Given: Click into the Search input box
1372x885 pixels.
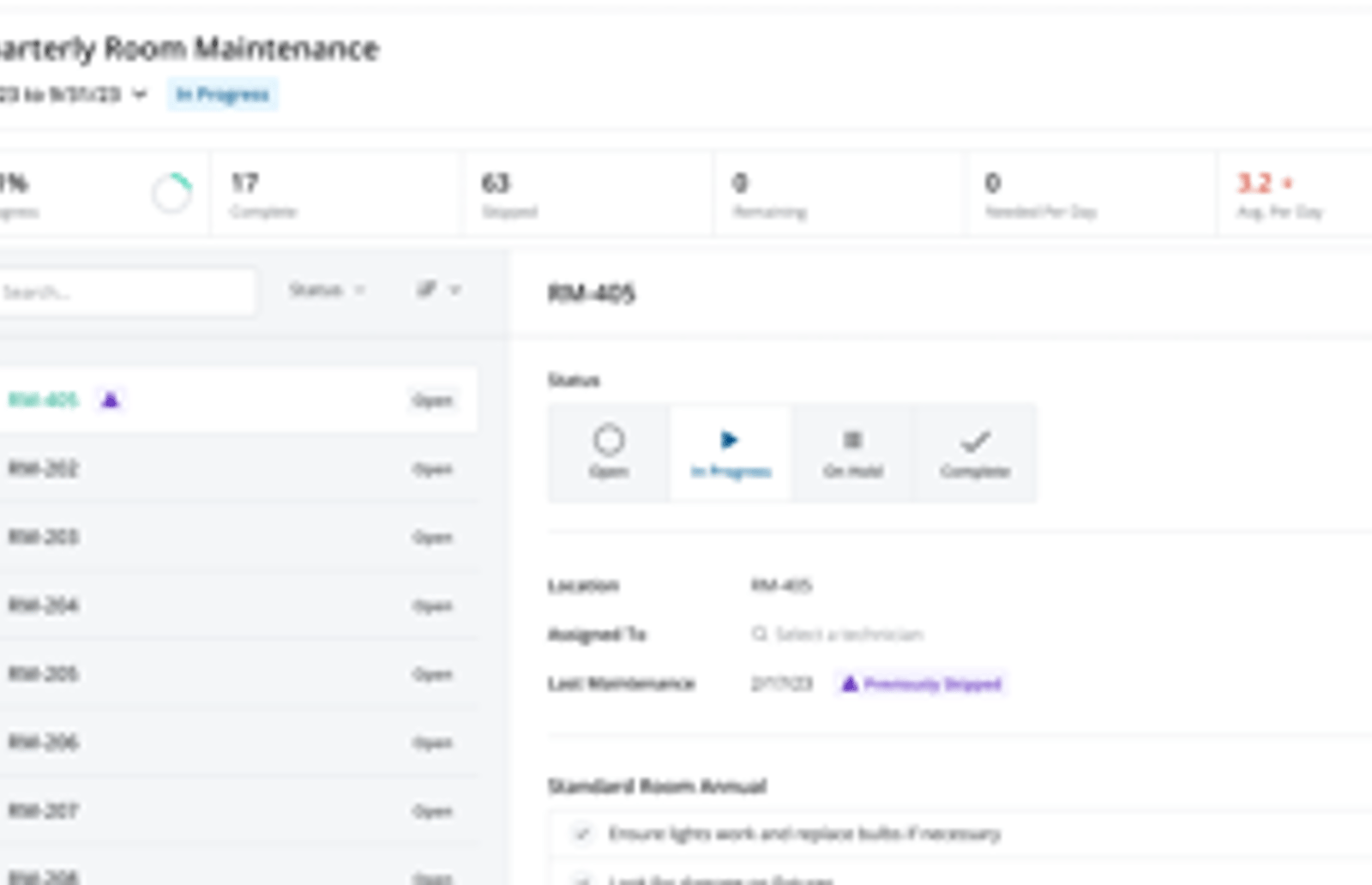Looking at the screenshot, I should [x=127, y=292].
